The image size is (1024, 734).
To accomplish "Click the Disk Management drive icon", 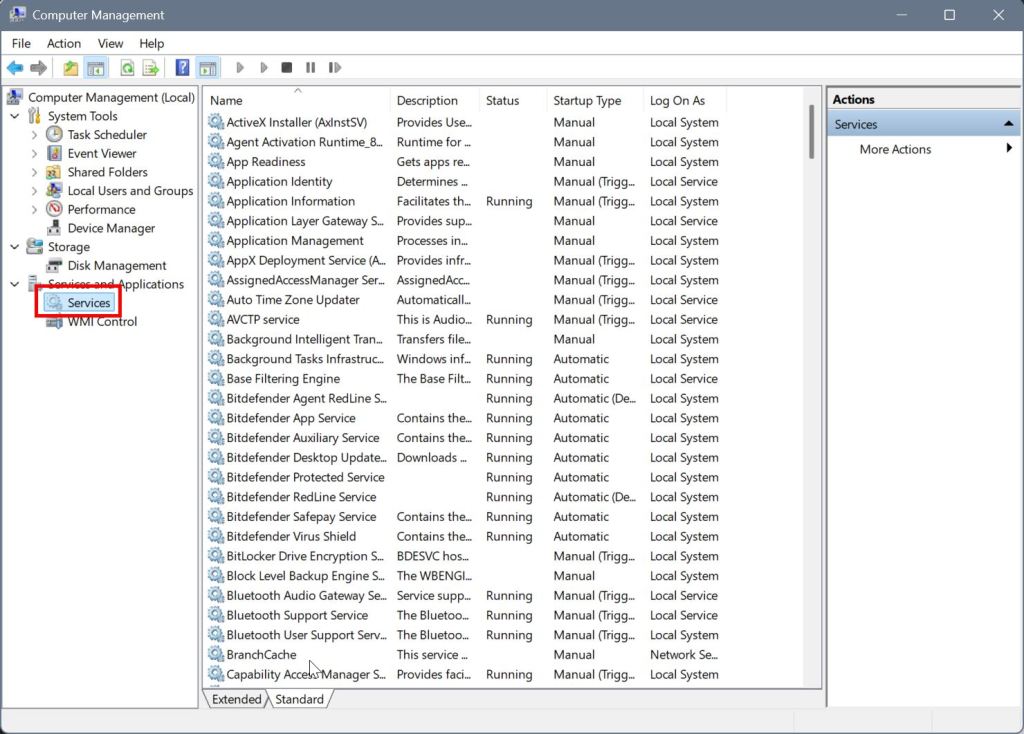I will [54, 265].
